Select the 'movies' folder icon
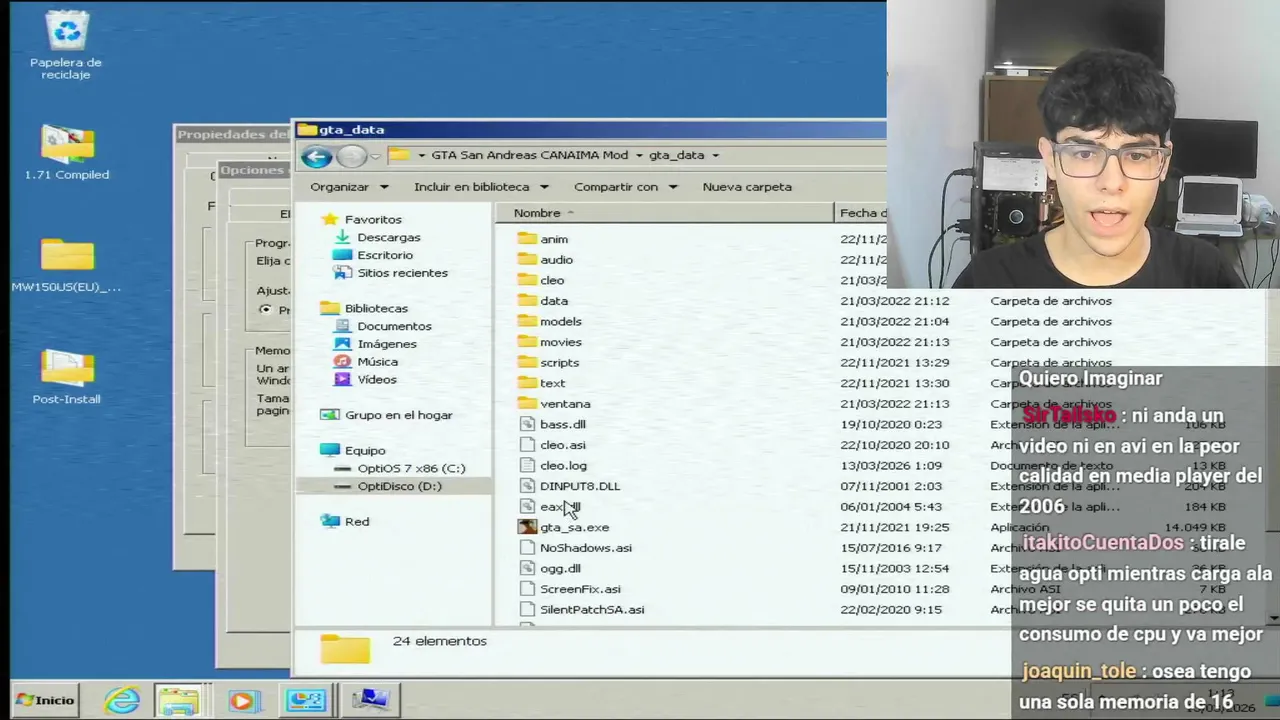Image resolution: width=1280 pixels, height=720 pixels. coord(527,342)
